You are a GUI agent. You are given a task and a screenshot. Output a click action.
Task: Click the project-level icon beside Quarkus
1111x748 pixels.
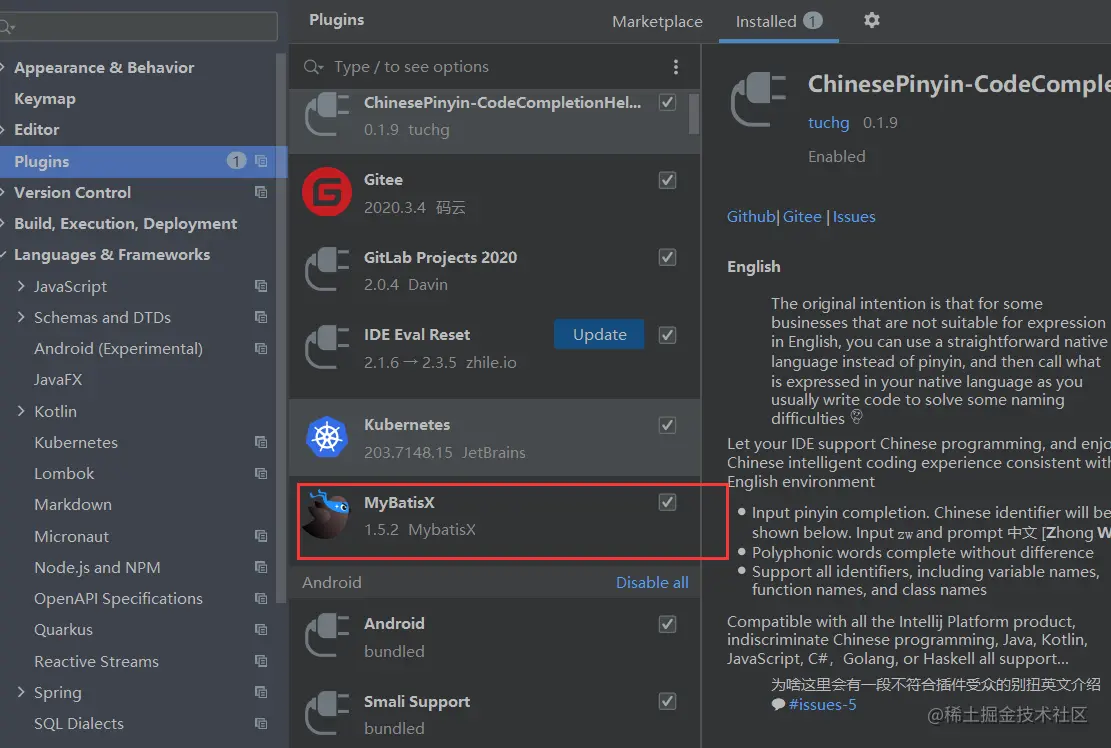pos(261,630)
